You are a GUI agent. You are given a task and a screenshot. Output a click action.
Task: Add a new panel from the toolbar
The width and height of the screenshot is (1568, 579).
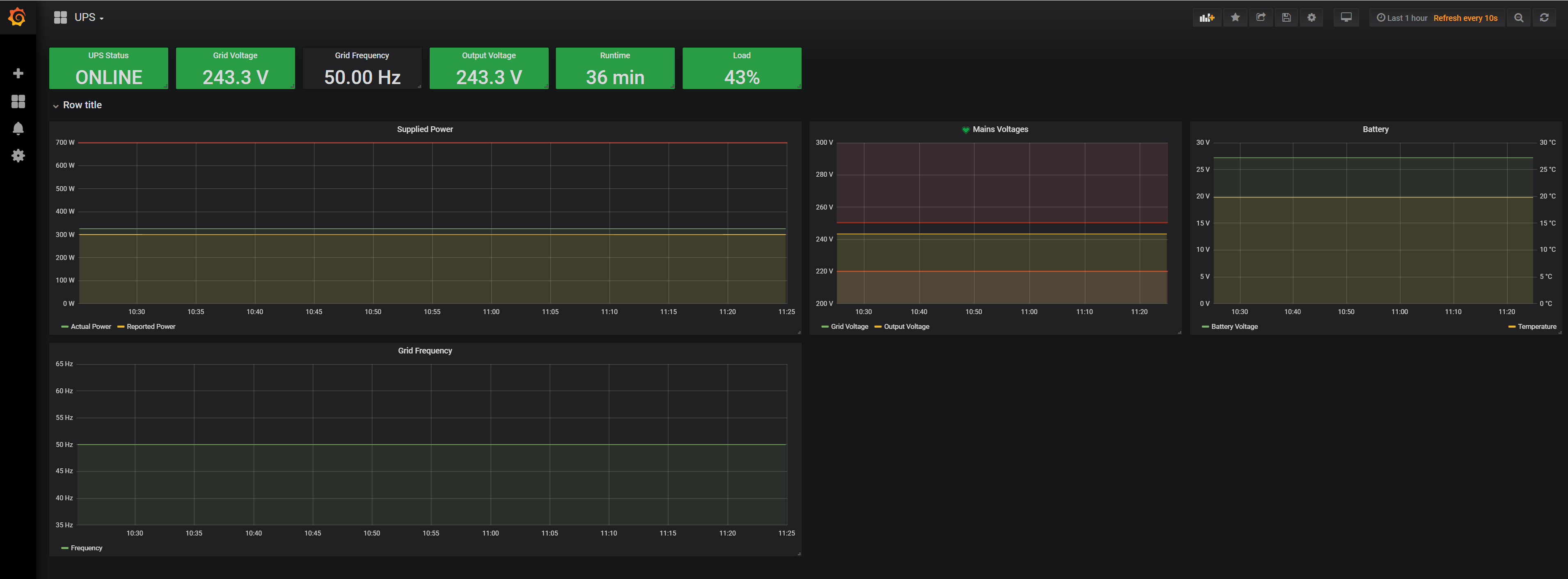click(1207, 17)
